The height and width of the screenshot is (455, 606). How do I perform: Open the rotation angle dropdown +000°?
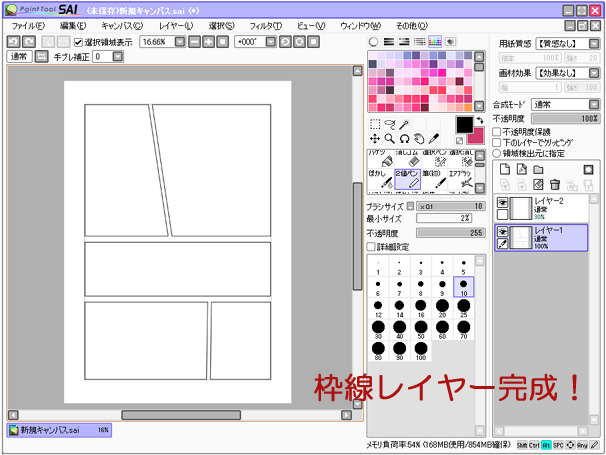click(271, 42)
